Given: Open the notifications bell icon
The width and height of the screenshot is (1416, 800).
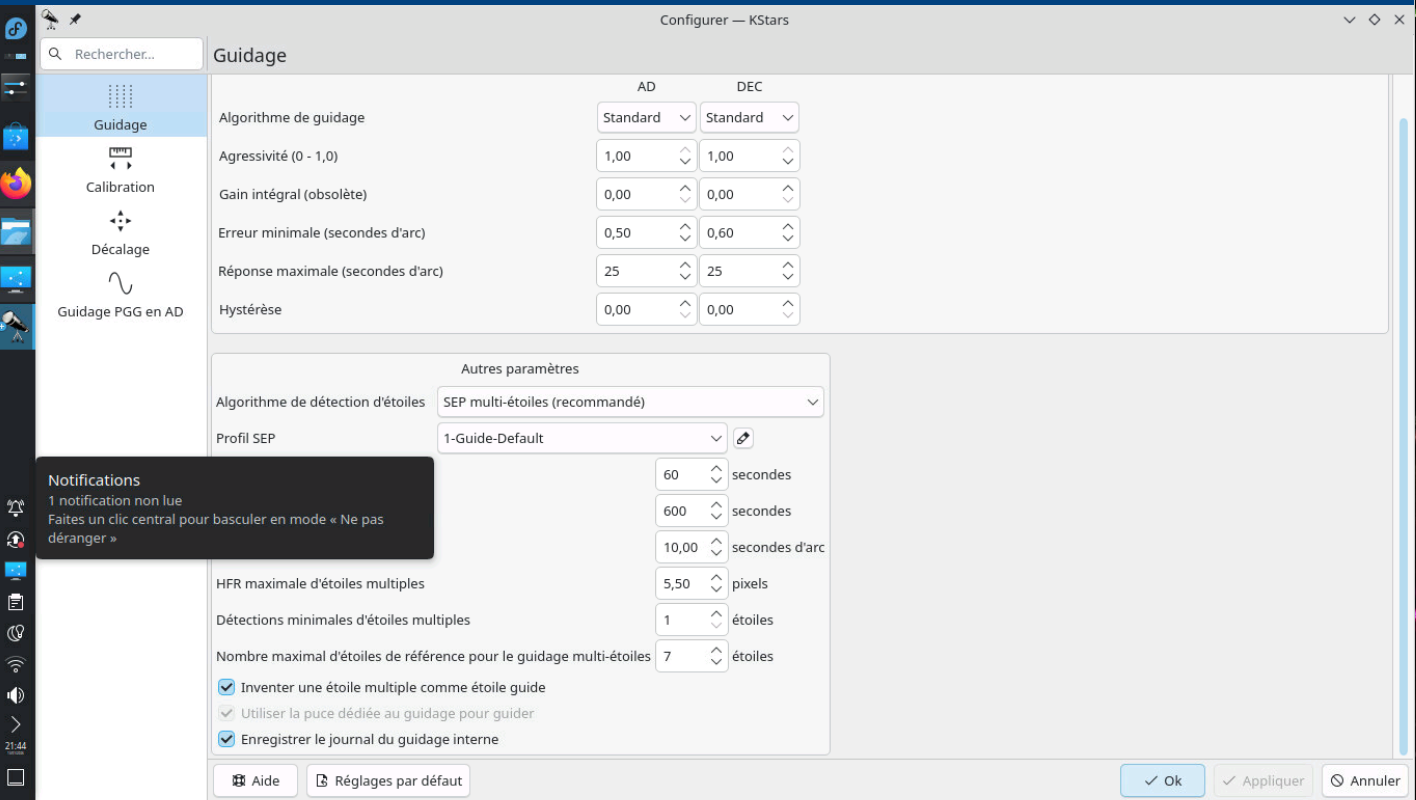Looking at the screenshot, I should click(15, 508).
